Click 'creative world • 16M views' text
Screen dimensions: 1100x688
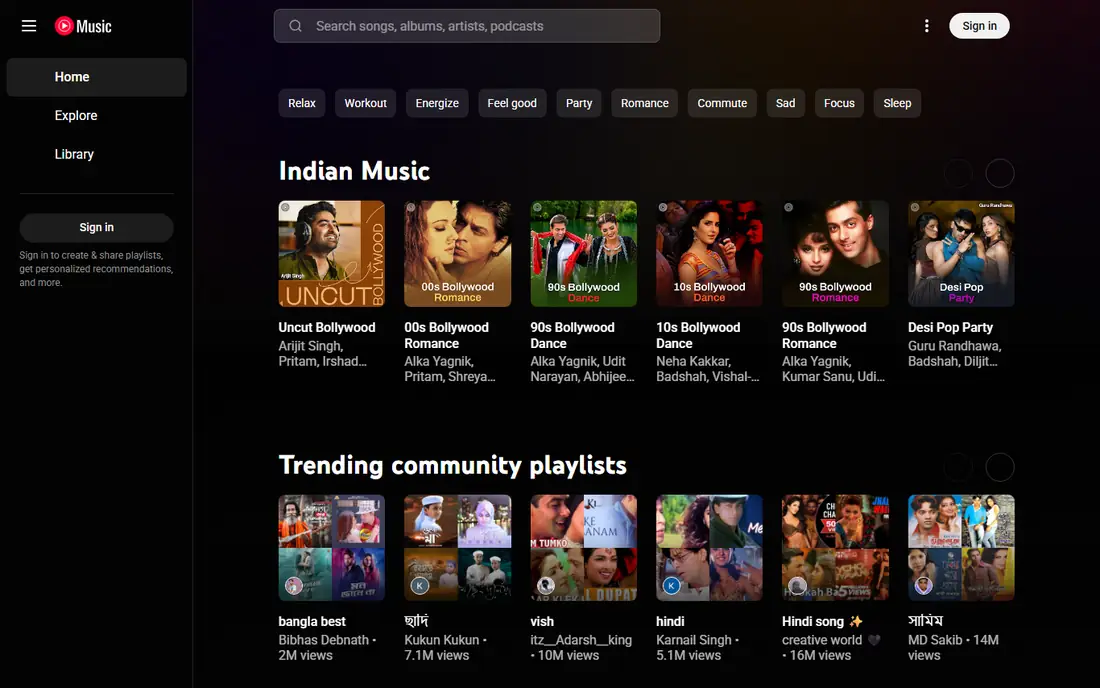point(831,647)
